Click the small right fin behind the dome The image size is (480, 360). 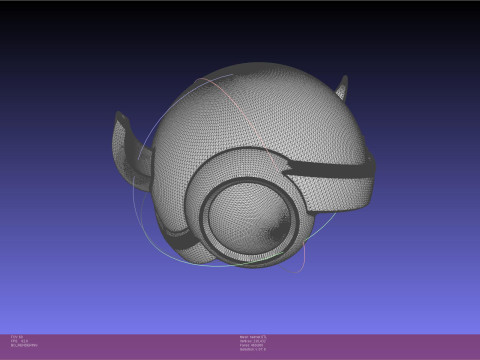pyautogui.click(x=342, y=87)
